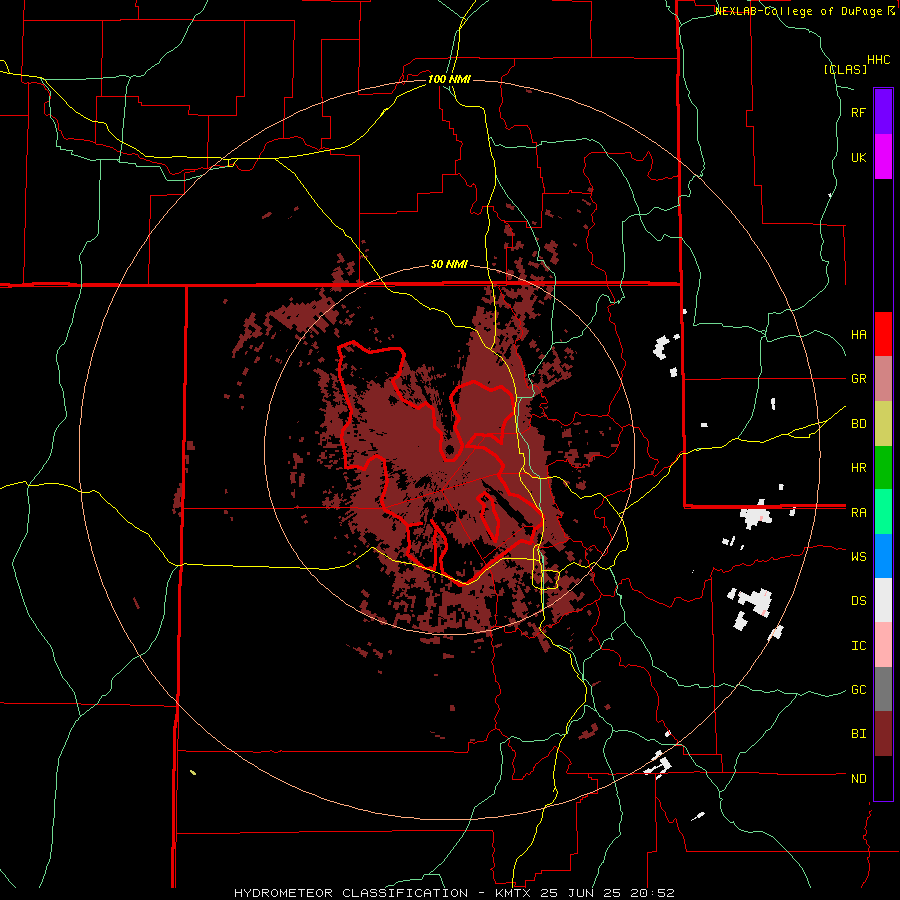
Task: Click the RF purple legend swatch
Action: coord(883,111)
